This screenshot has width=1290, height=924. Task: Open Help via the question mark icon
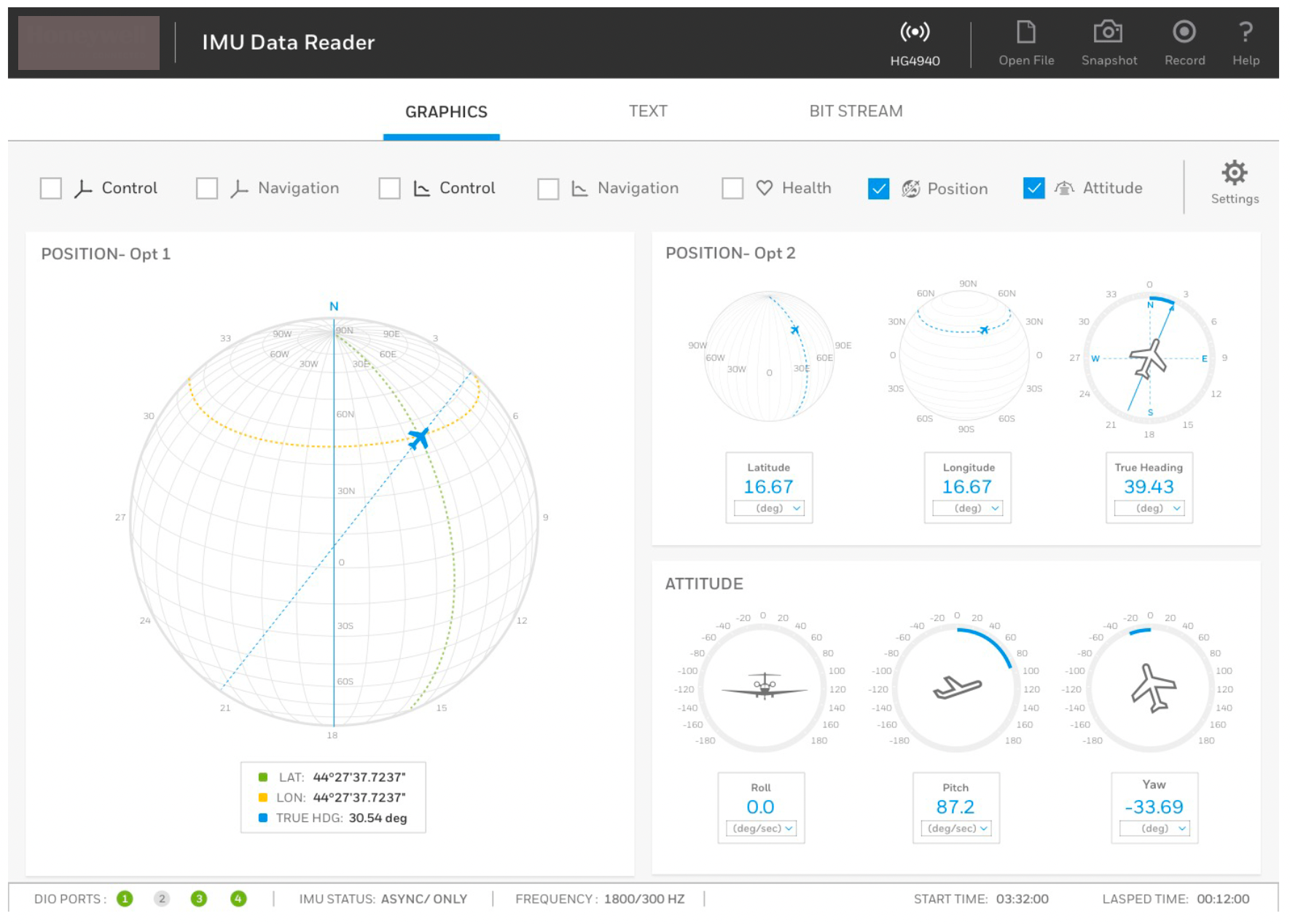tap(1245, 33)
